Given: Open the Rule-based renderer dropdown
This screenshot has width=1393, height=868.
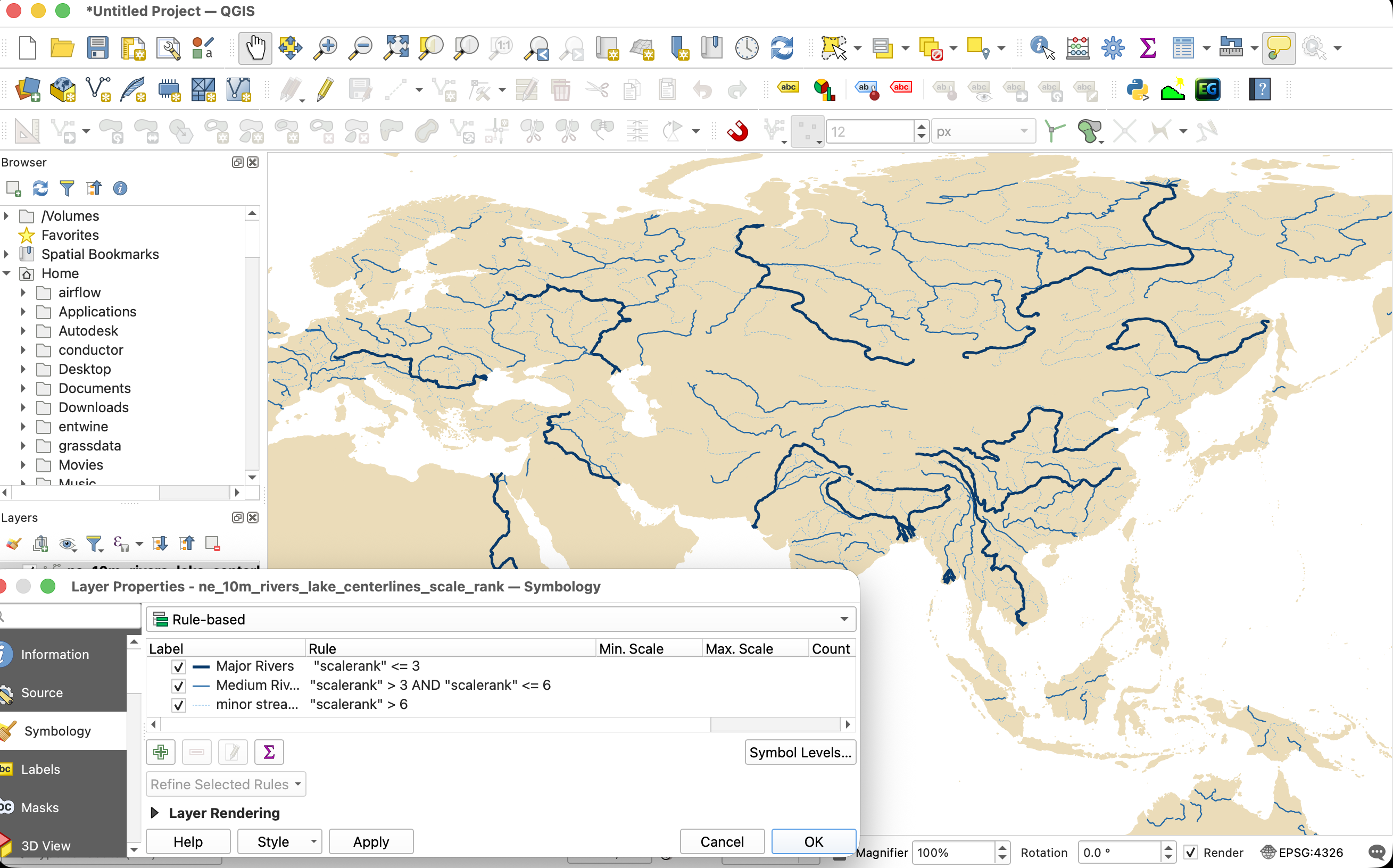Looking at the screenshot, I should click(x=501, y=620).
